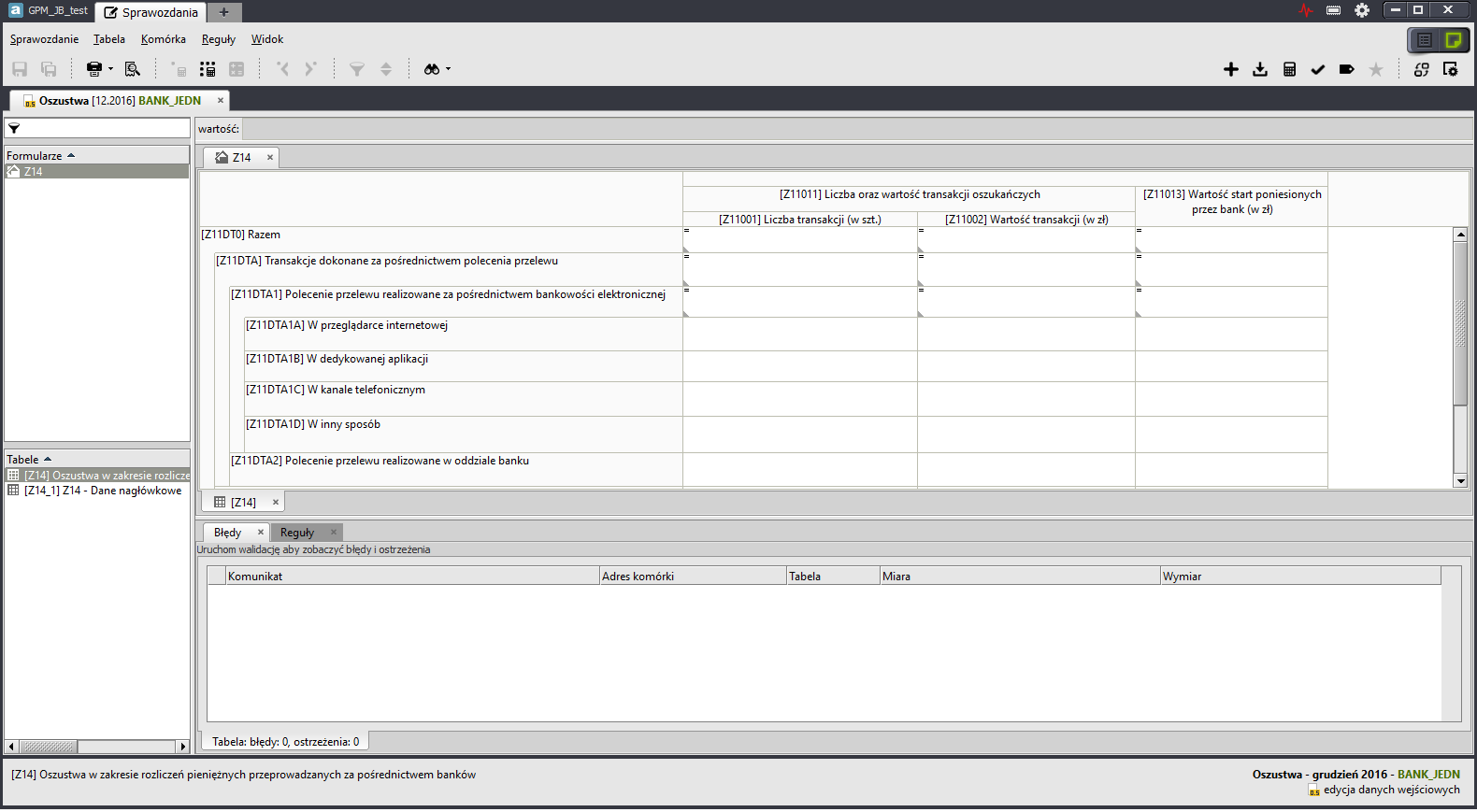
Task: Open the dropdown arrow beside the printer
Action: (110, 69)
